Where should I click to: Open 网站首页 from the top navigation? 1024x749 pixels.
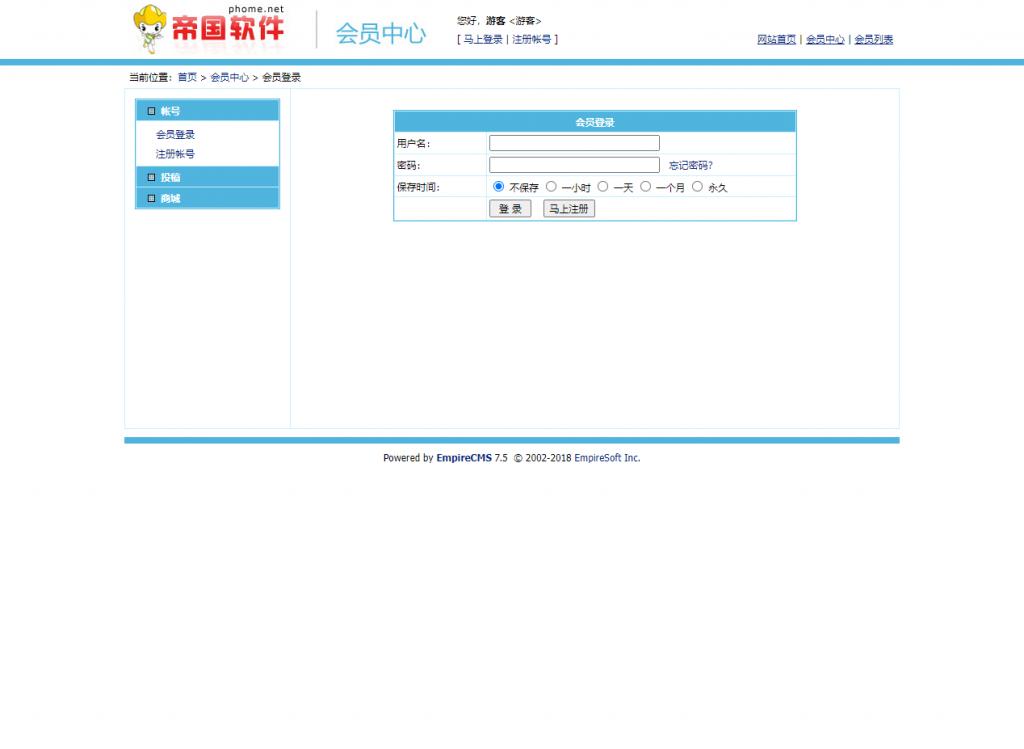(x=776, y=39)
